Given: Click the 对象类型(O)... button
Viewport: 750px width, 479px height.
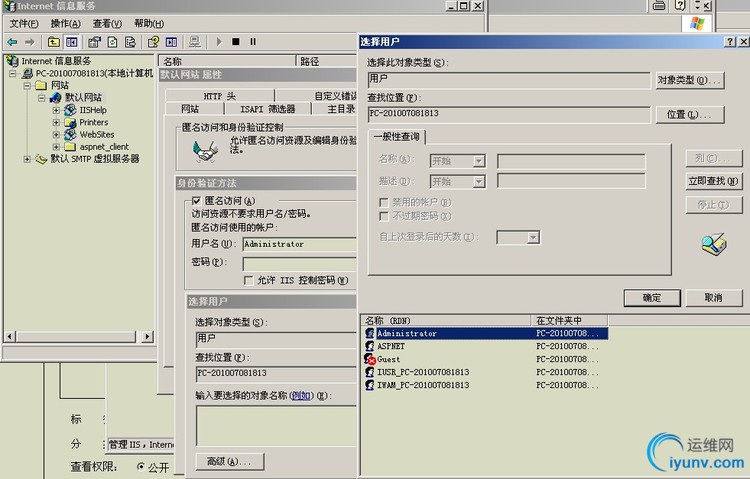Looking at the screenshot, I should point(690,80).
